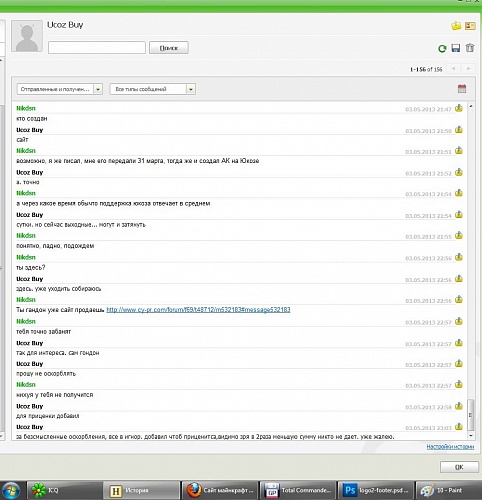Viewport: 482px width, 500px height.
Task: Click message icon beside 21:55 entry
Action: point(459,235)
